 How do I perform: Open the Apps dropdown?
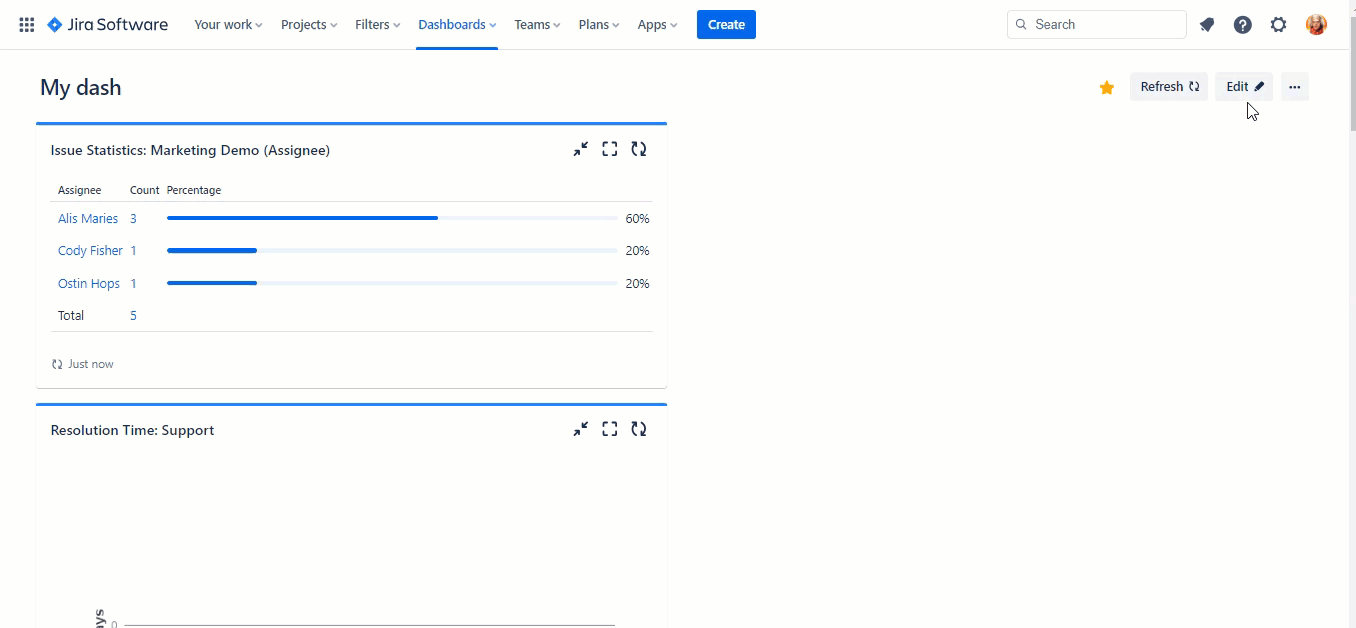click(x=656, y=24)
